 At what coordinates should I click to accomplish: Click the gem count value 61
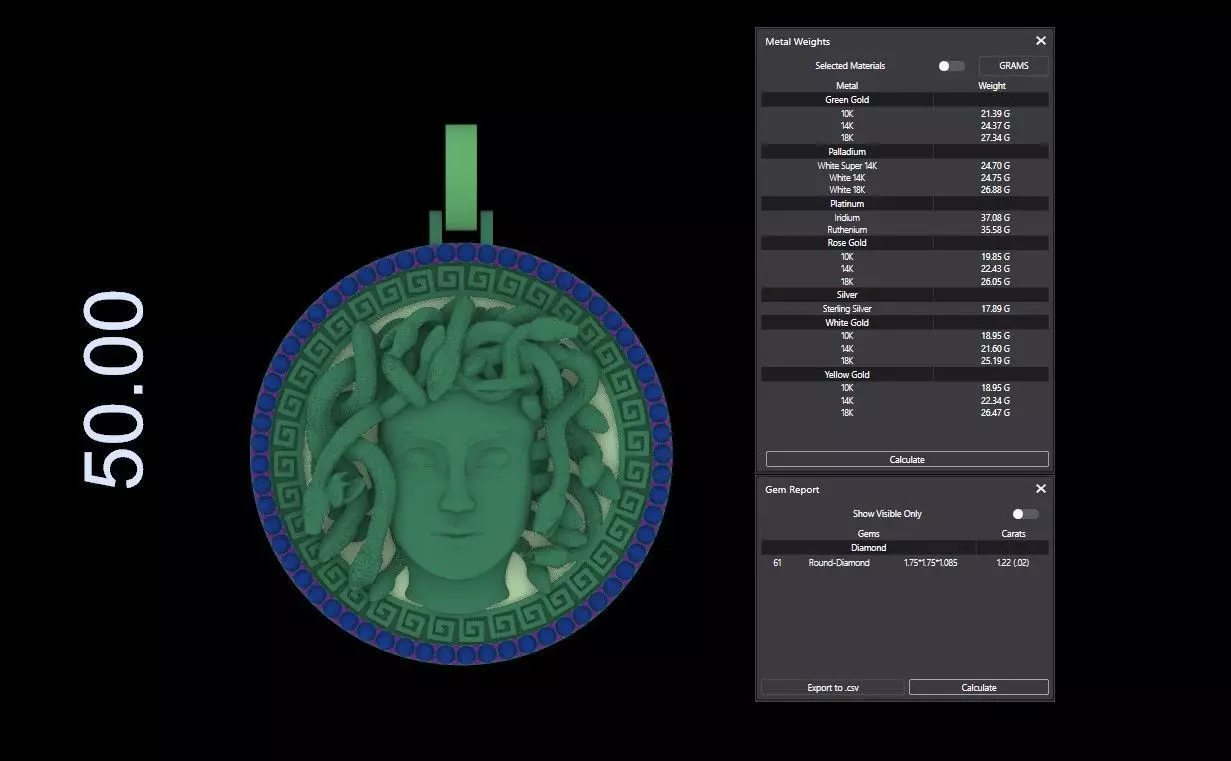[777, 563]
